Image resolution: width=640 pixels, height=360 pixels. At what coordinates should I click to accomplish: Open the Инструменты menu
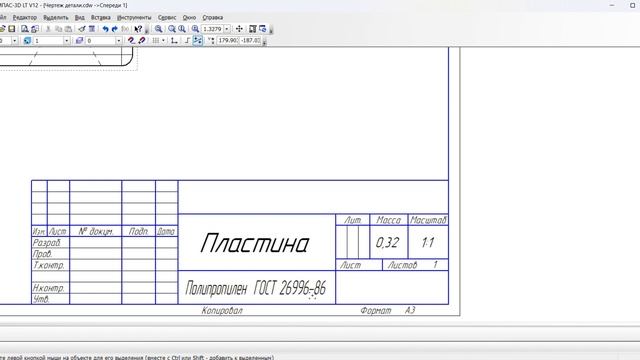(134, 18)
